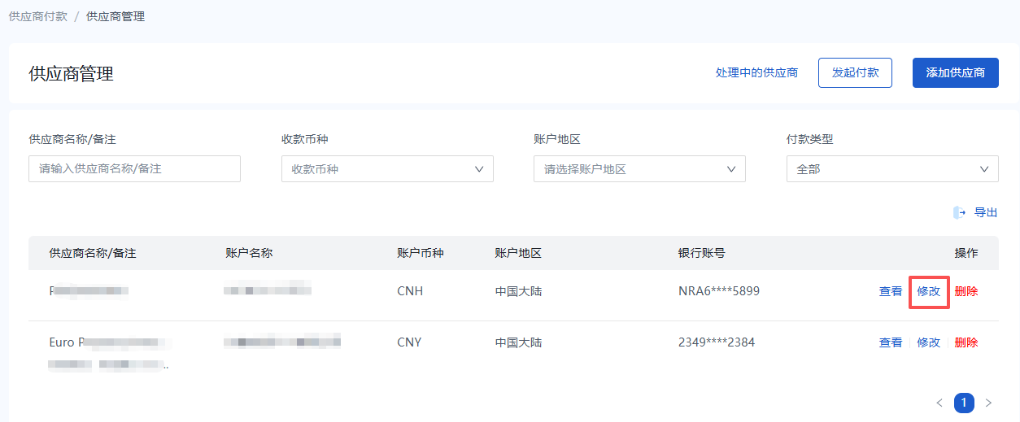This screenshot has width=1020, height=422.
Task: Click bank account 2349****2384
Action: tap(716, 342)
